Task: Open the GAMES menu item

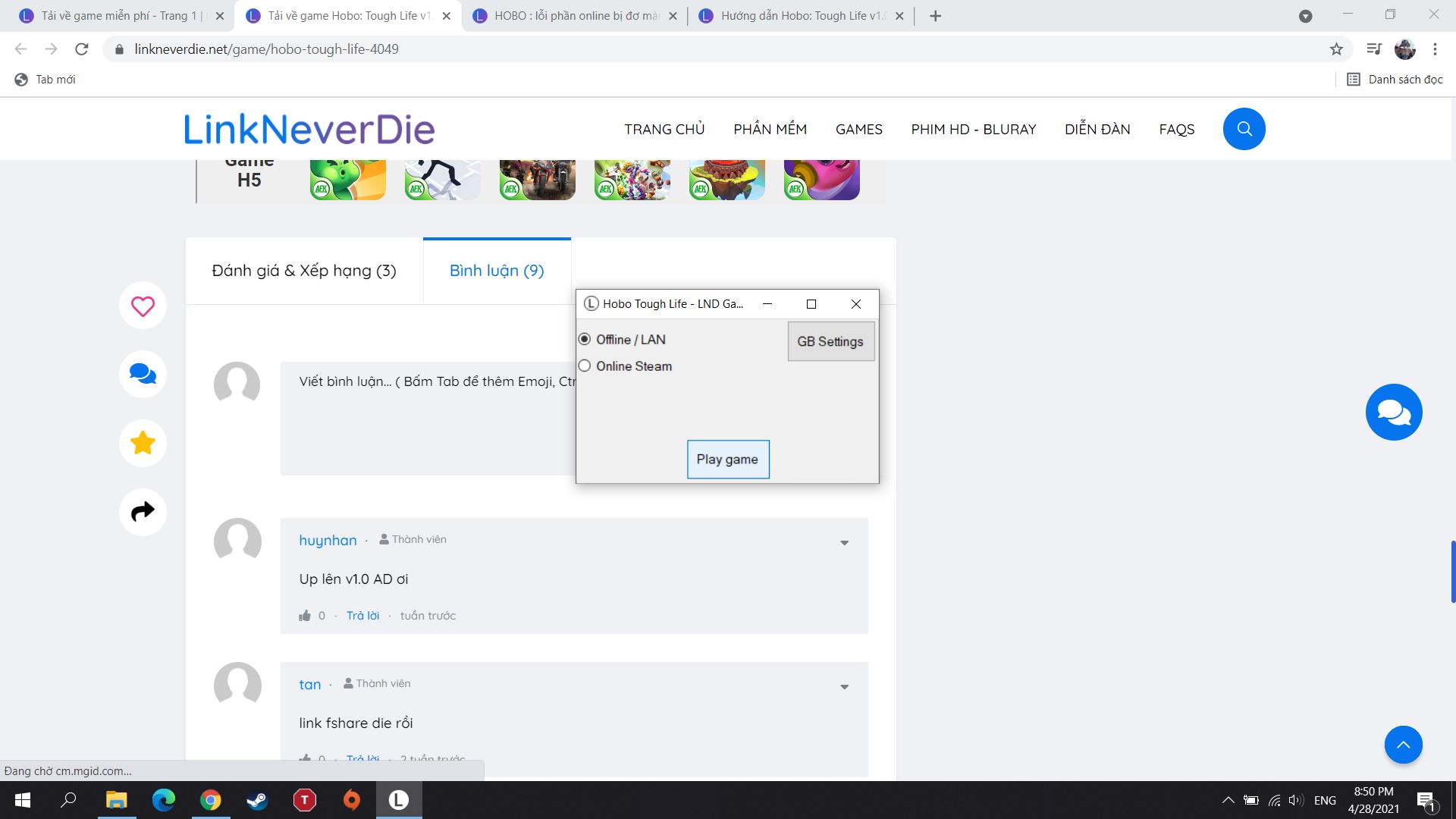Action: (x=858, y=129)
